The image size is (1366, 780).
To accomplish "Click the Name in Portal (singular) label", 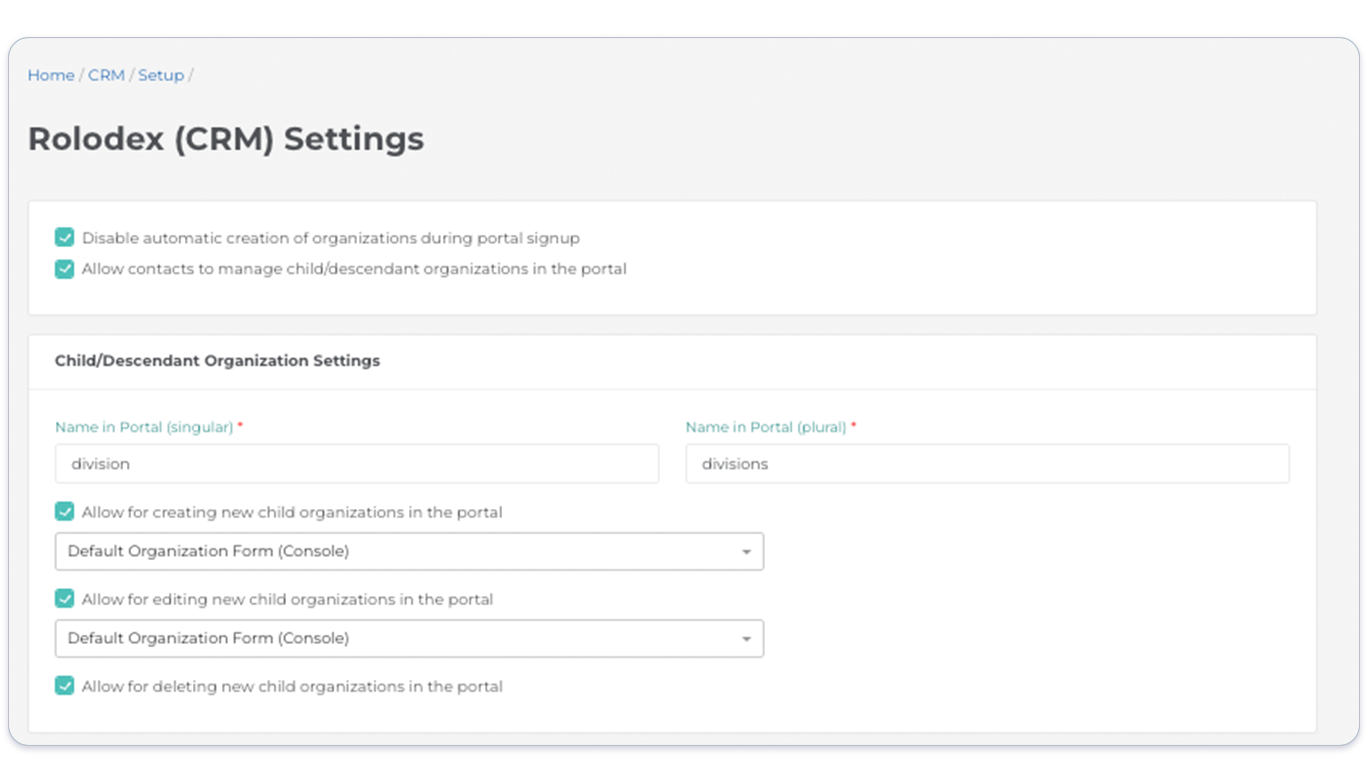I will (x=144, y=427).
